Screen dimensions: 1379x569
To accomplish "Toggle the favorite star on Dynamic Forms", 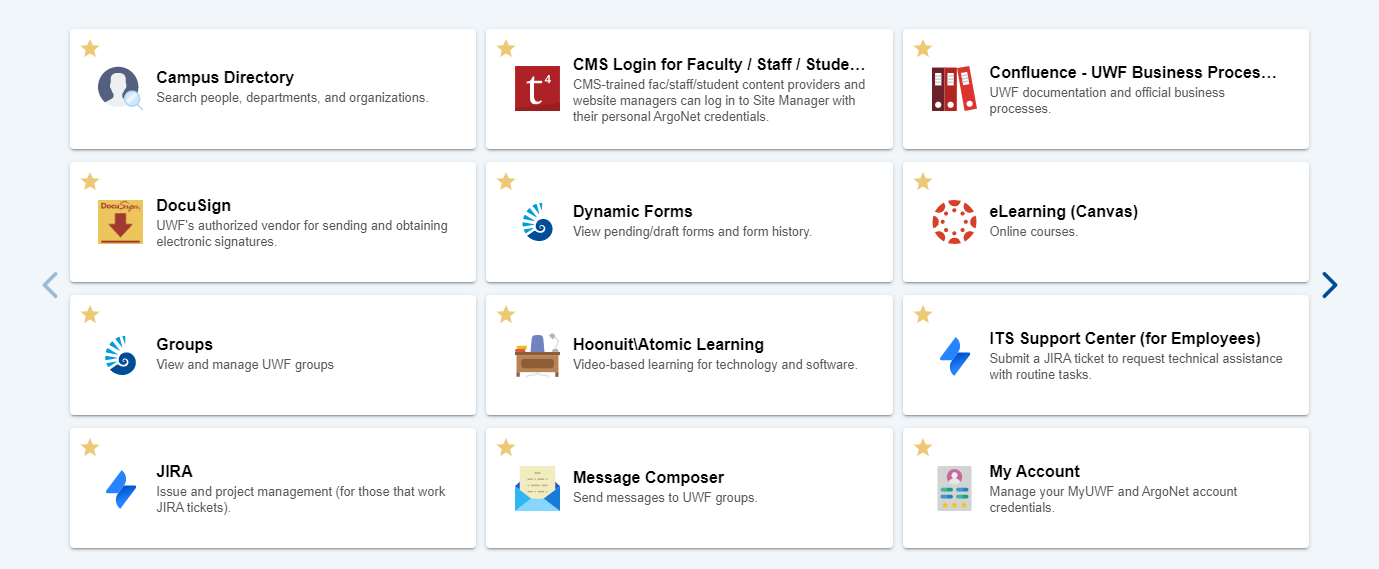I will pyautogui.click(x=506, y=181).
